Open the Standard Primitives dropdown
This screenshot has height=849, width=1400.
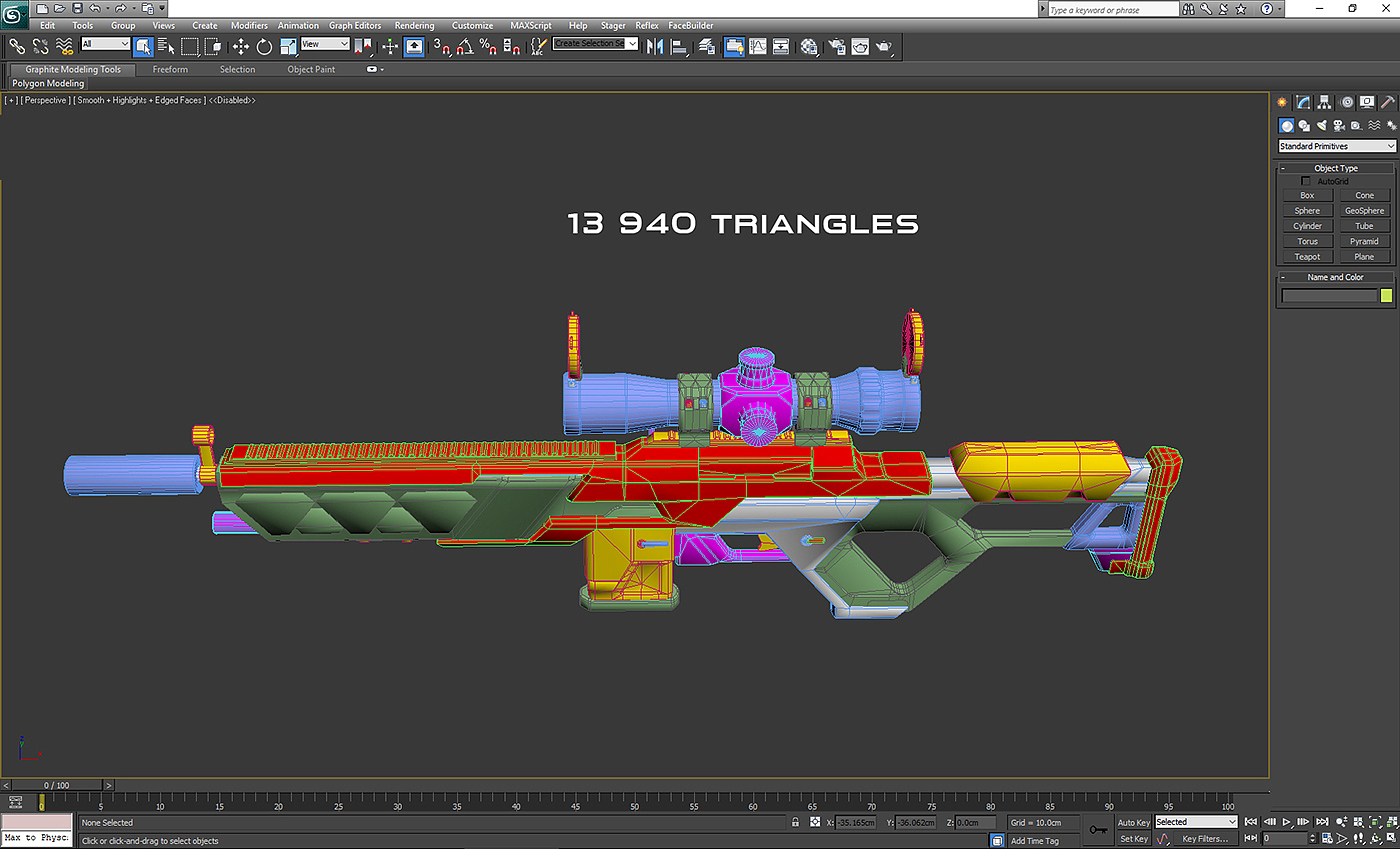click(1336, 146)
